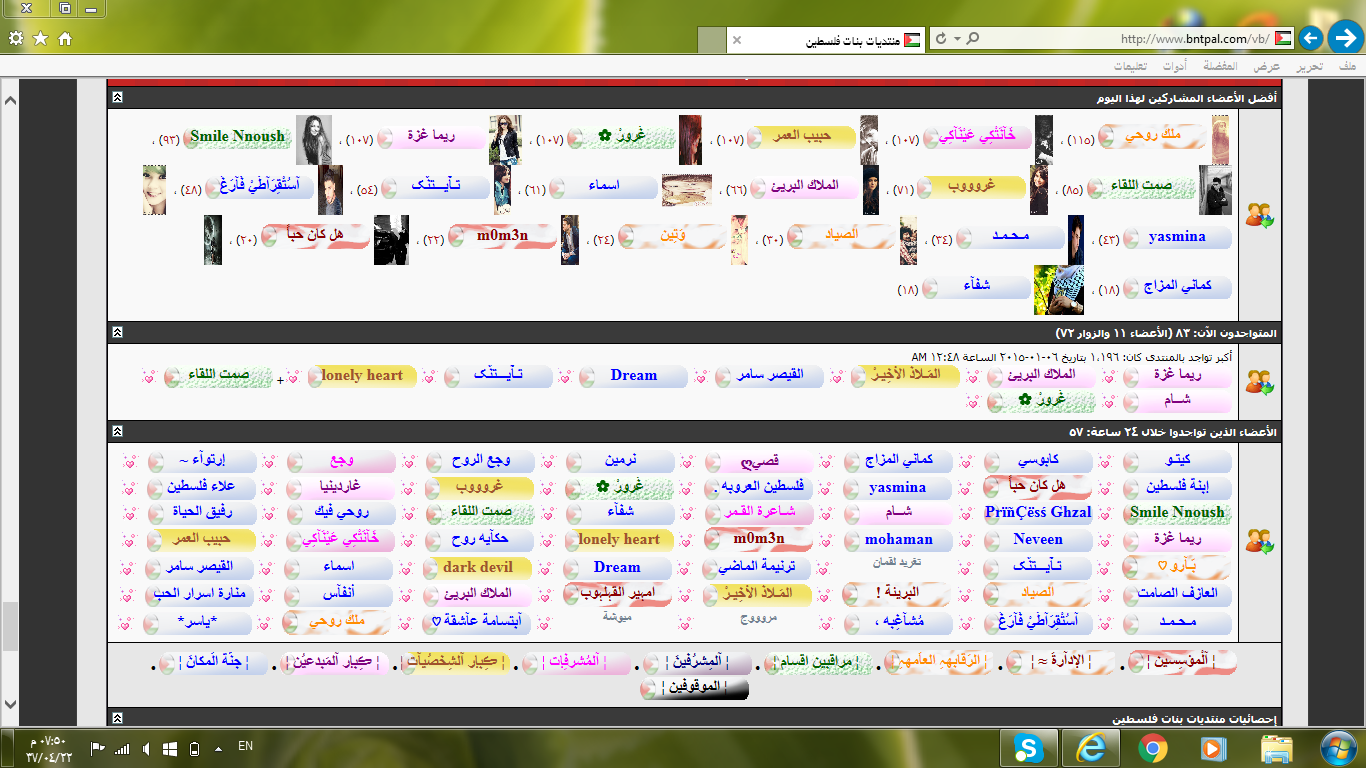Click the network signal icon in system tray
1366x768 pixels.
coord(122,748)
